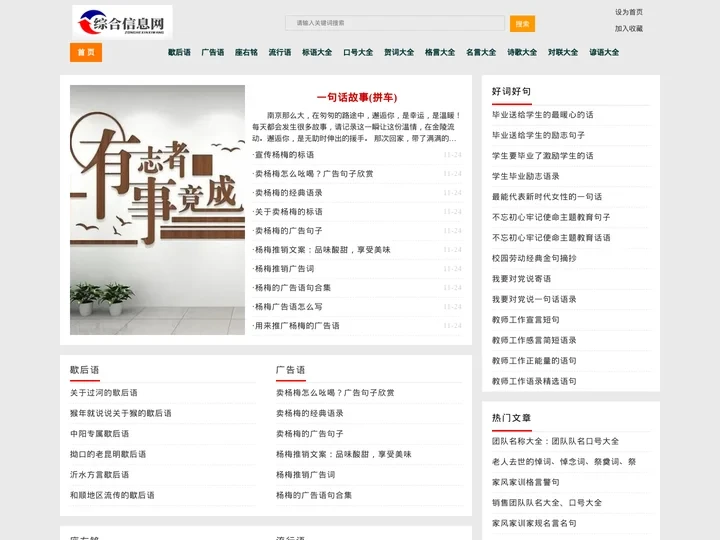
Task: Open 学生毕业励志语录
Action: (526, 176)
